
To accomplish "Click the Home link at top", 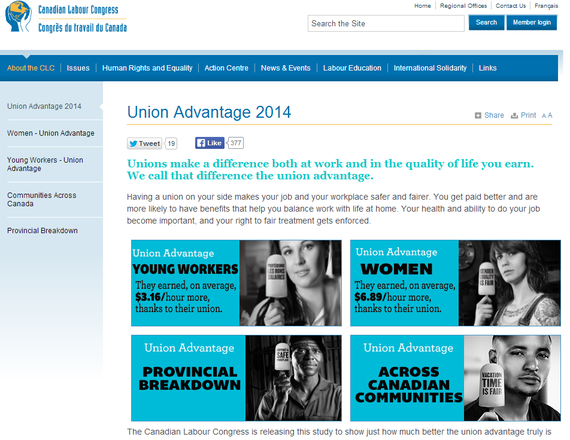I will [422, 6].
